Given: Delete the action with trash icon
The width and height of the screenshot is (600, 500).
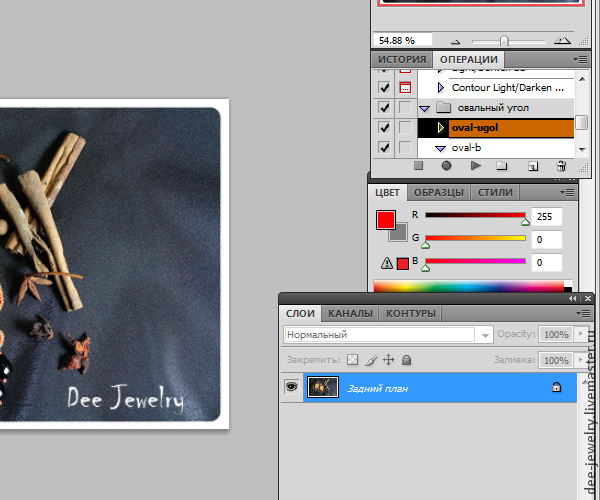Looking at the screenshot, I should click(560, 166).
